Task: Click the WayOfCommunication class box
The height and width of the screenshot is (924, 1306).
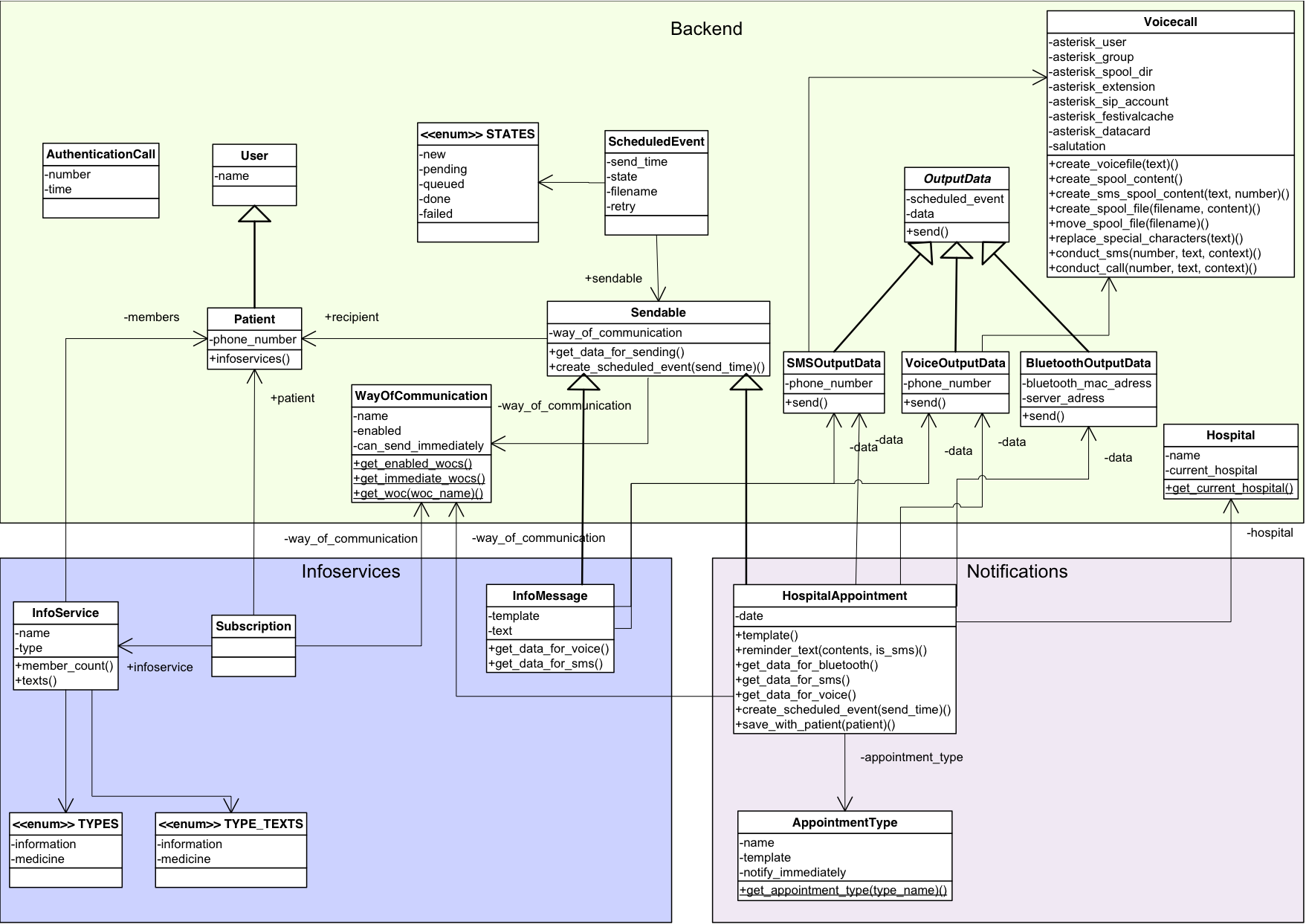Action: click(420, 442)
